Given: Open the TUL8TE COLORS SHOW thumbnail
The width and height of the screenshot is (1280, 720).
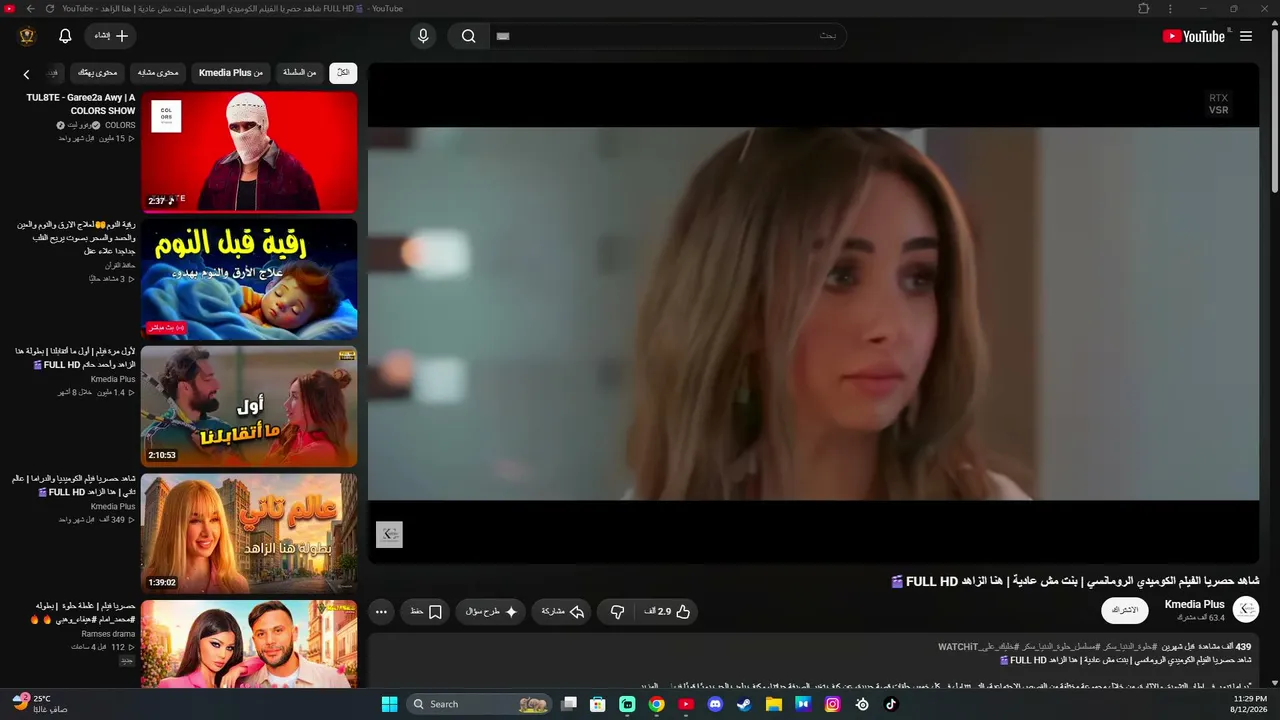Looking at the screenshot, I should tap(249, 151).
